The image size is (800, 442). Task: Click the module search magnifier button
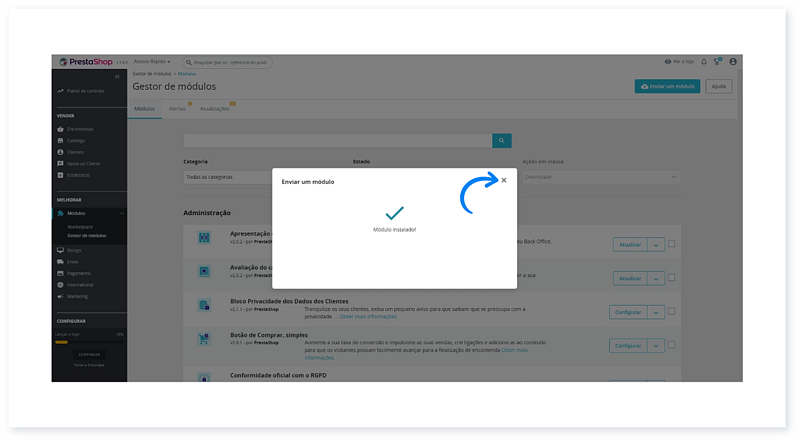(503, 141)
